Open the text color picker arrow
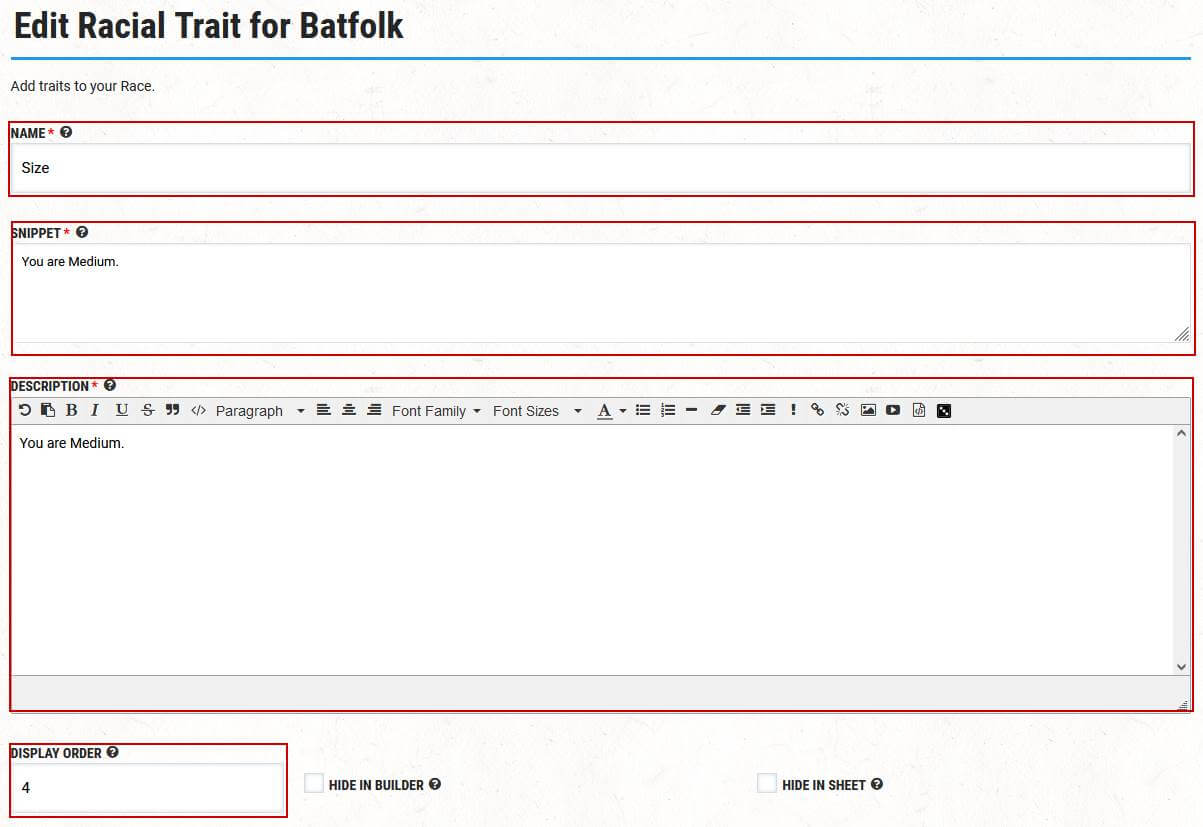Screen dimensions: 1203x827 tap(623, 411)
